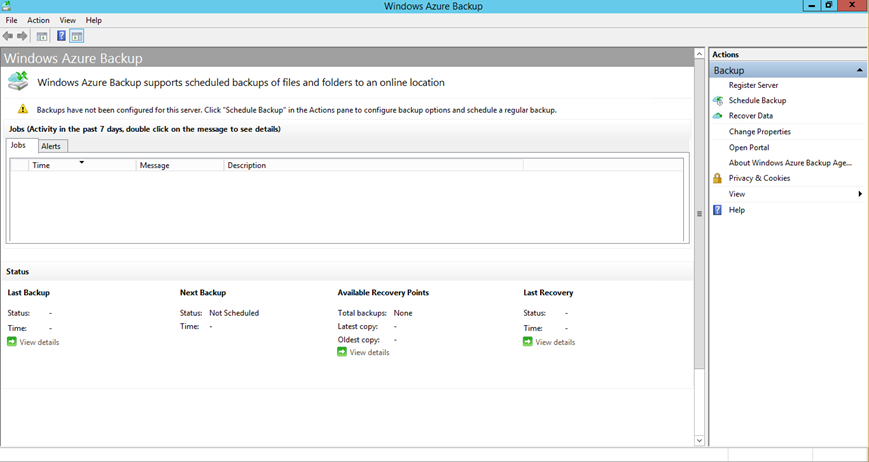Select the Privacy & Cookies lock icon
This screenshot has width=869, height=462.
tap(718, 178)
